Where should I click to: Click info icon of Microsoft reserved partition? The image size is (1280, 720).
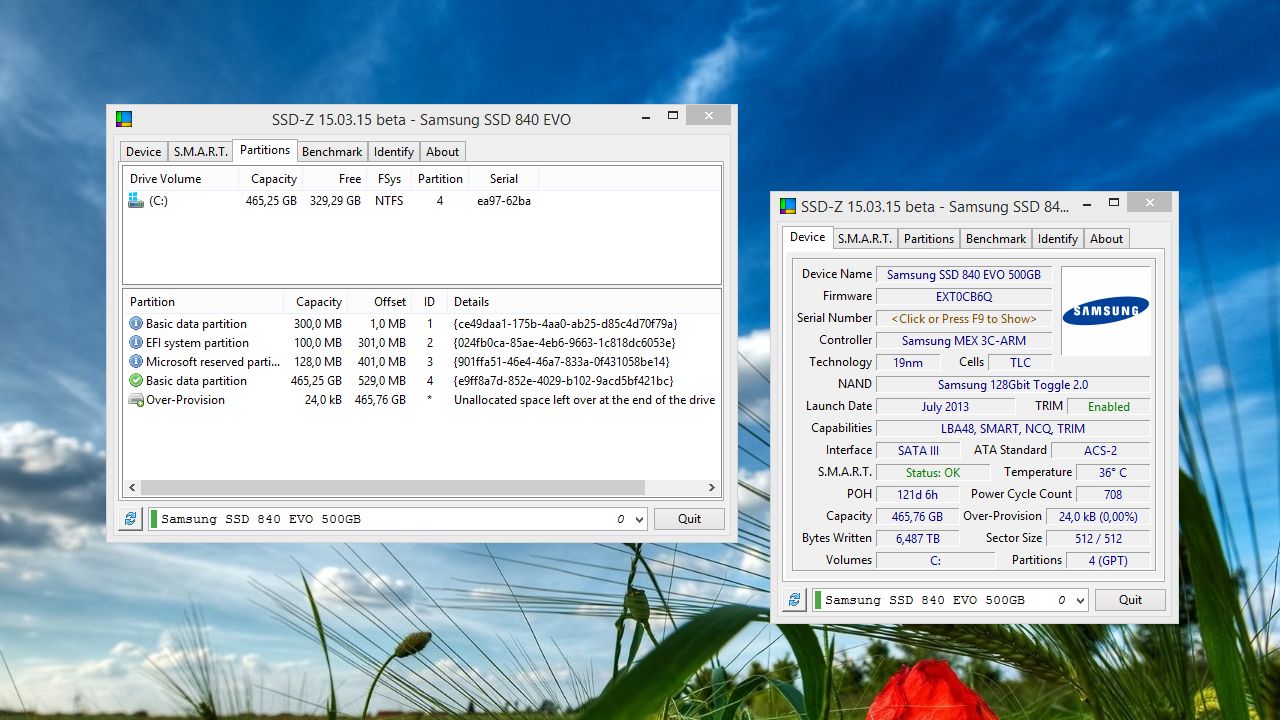[136, 362]
